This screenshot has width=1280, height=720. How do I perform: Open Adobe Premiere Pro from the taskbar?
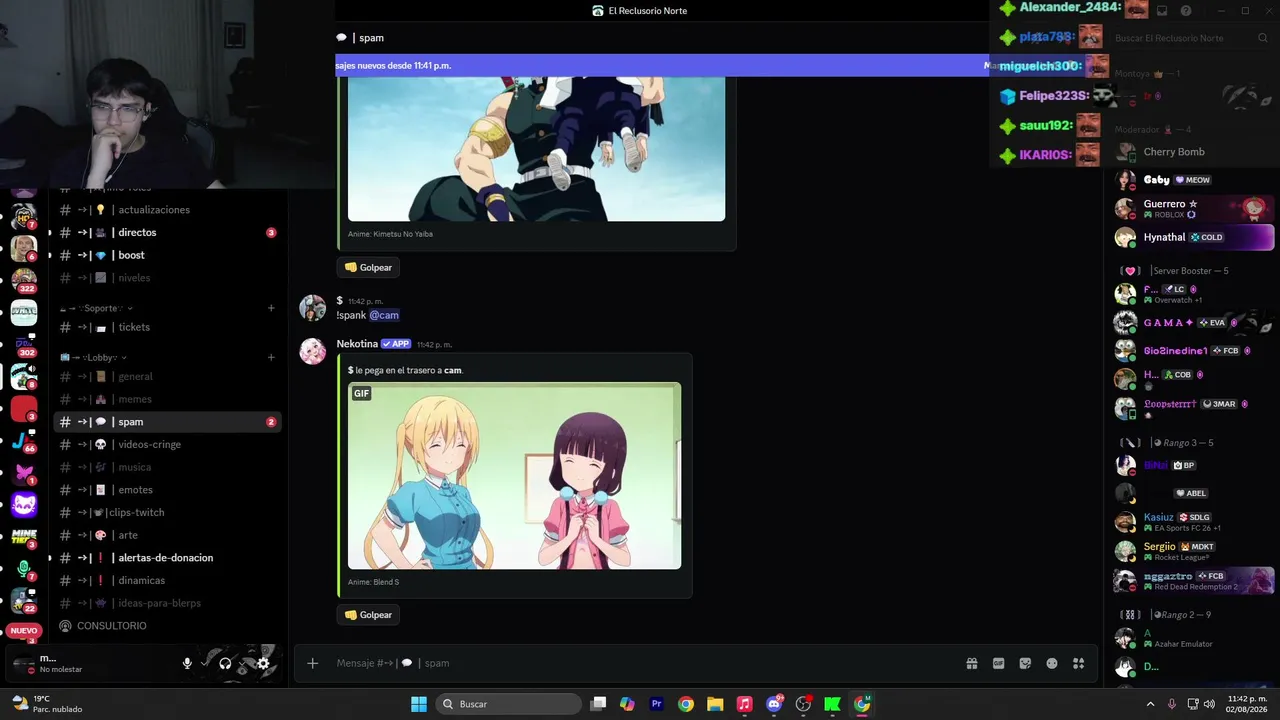[x=657, y=704]
